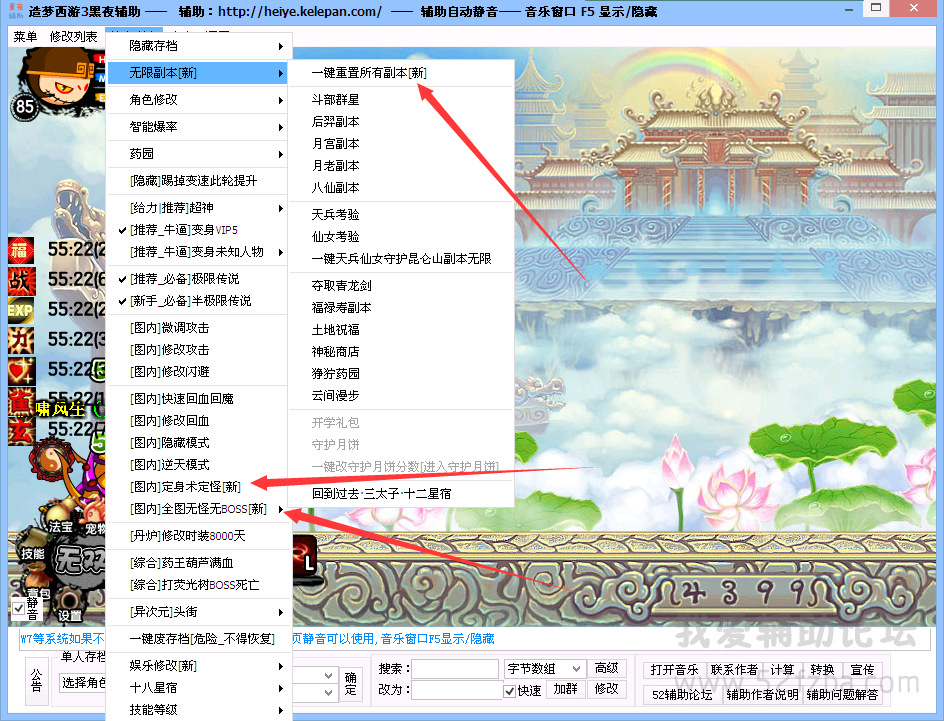The image size is (944, 721).
Task: Click the level 85 badge
Action: pyautogui.click(x=25, y=107)
